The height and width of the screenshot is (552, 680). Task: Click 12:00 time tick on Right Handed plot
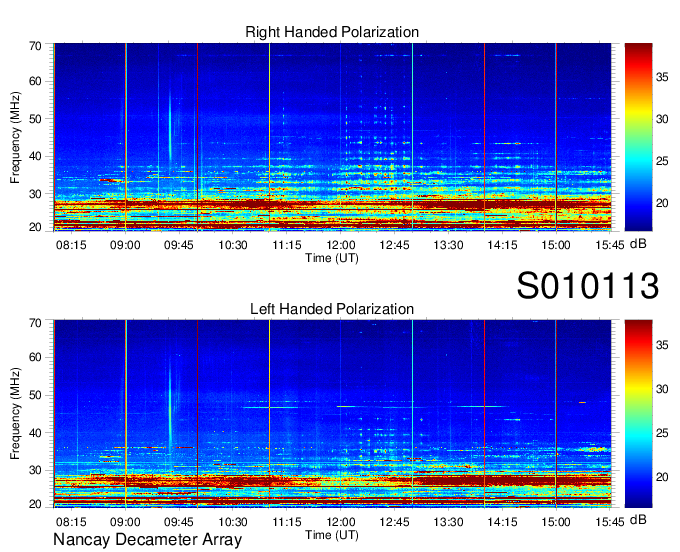coord(341,245)
